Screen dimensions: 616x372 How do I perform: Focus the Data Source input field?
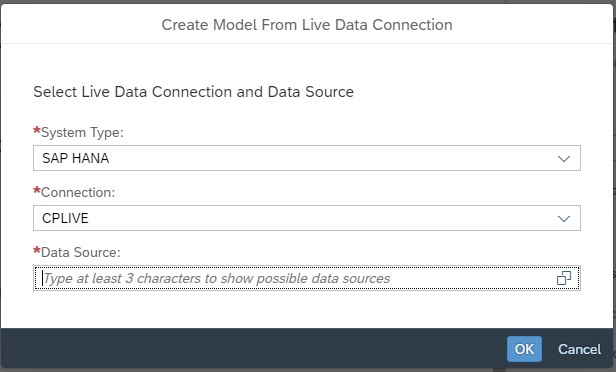click(x=306, y=278)
